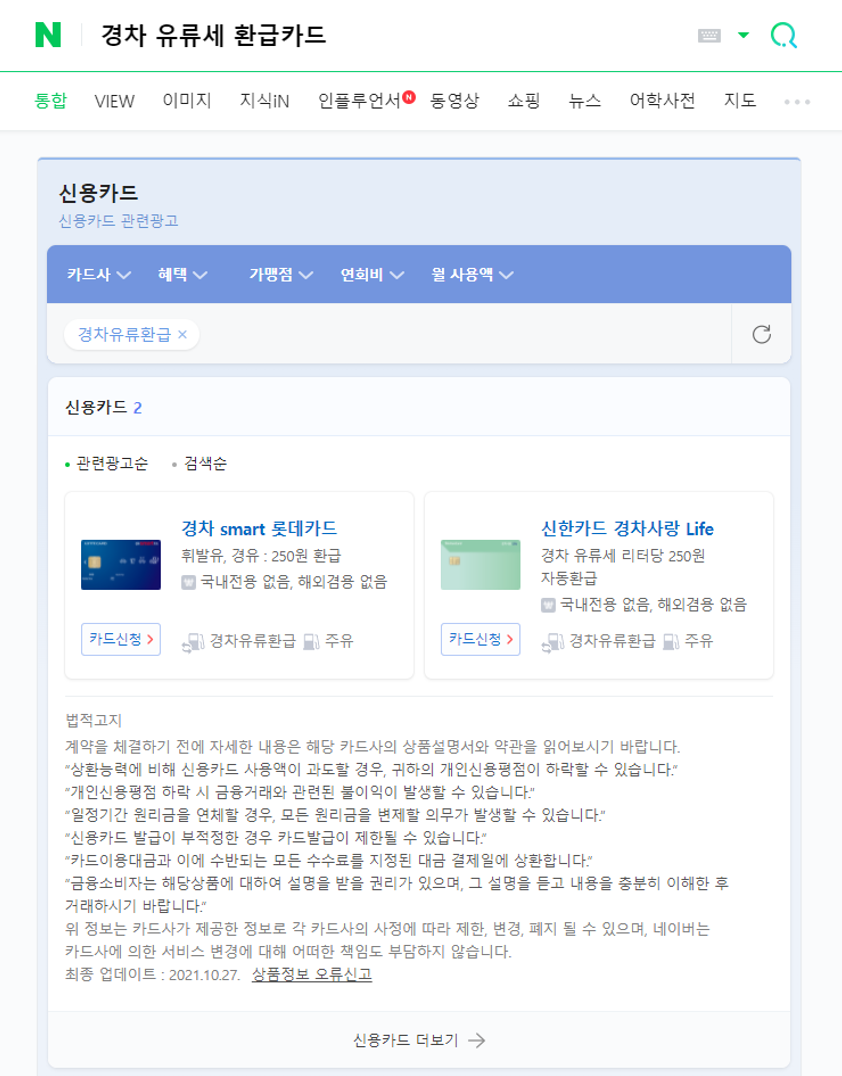The height and width of the screenshot is (1076, 842).
Task: Remove the 경차유류환급 filter tag
Action: [x=183, y=334]
